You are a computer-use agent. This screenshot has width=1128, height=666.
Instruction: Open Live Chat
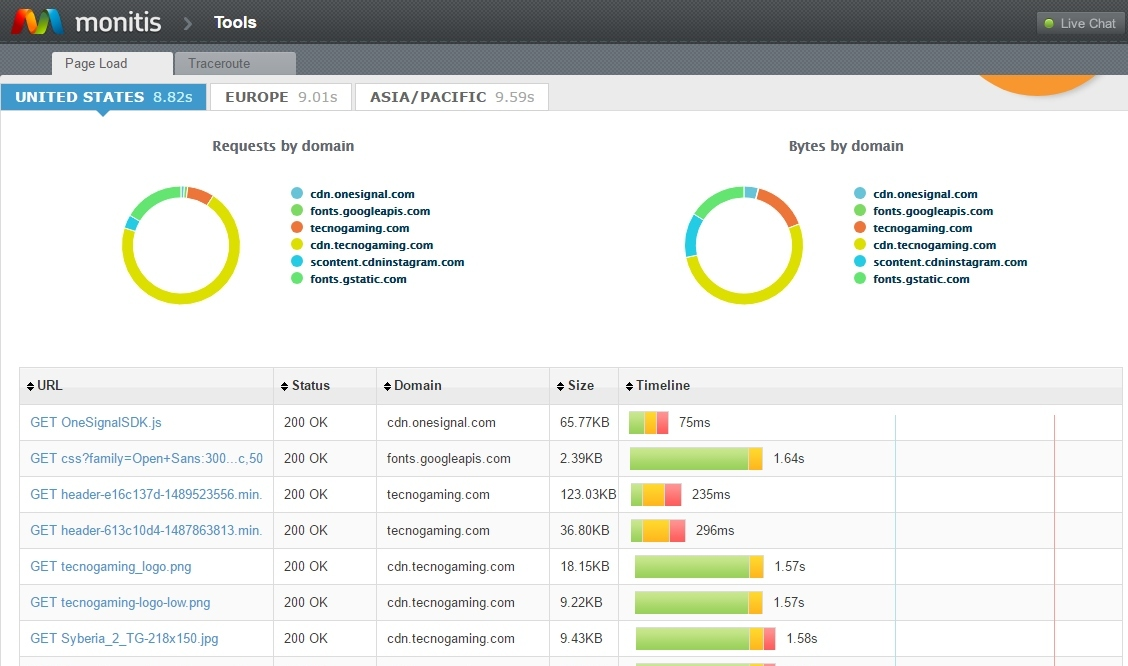tap(1080, 23)
